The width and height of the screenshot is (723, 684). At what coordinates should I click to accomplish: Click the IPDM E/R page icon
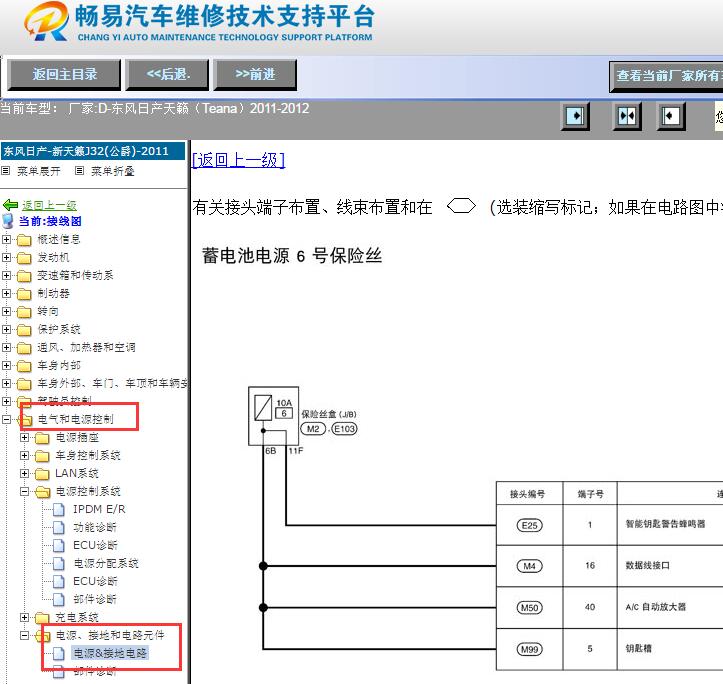click(x=59, y=509)
